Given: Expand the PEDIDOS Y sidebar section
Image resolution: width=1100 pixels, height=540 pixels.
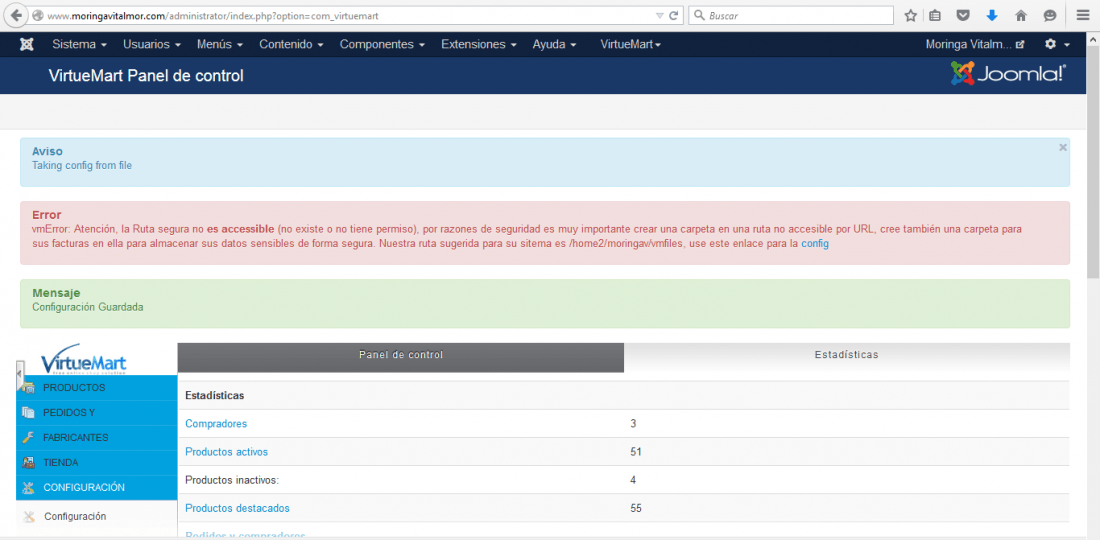Looking at the screenshot, I should point(97,412).
